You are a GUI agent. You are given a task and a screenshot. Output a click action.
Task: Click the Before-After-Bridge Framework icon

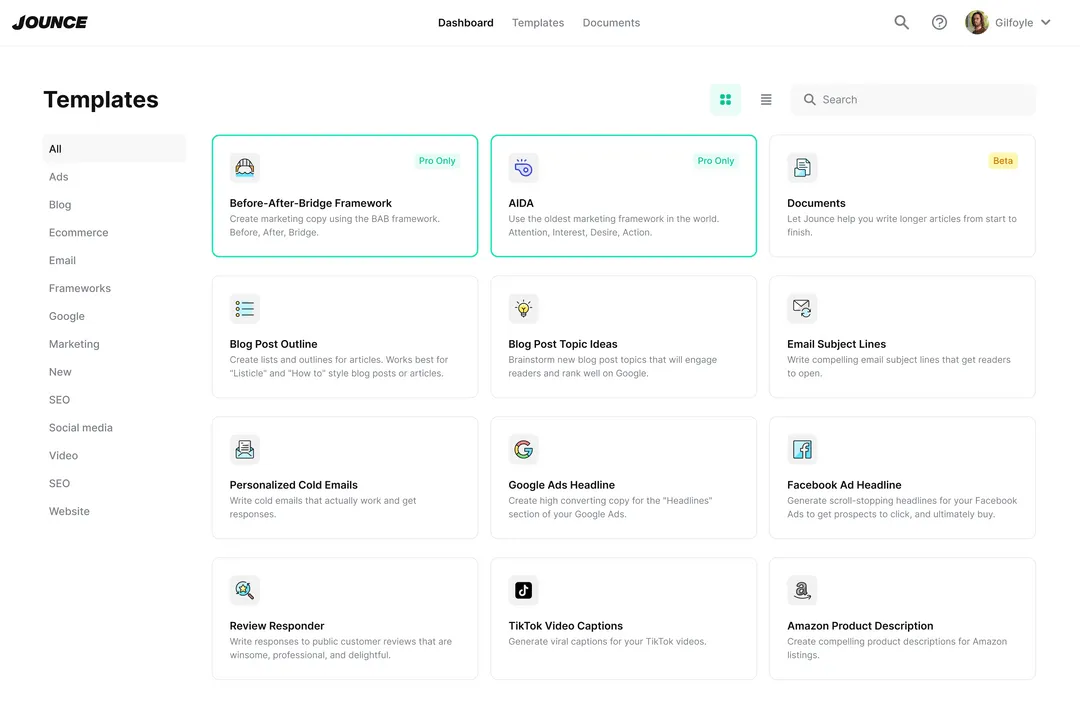245,167
